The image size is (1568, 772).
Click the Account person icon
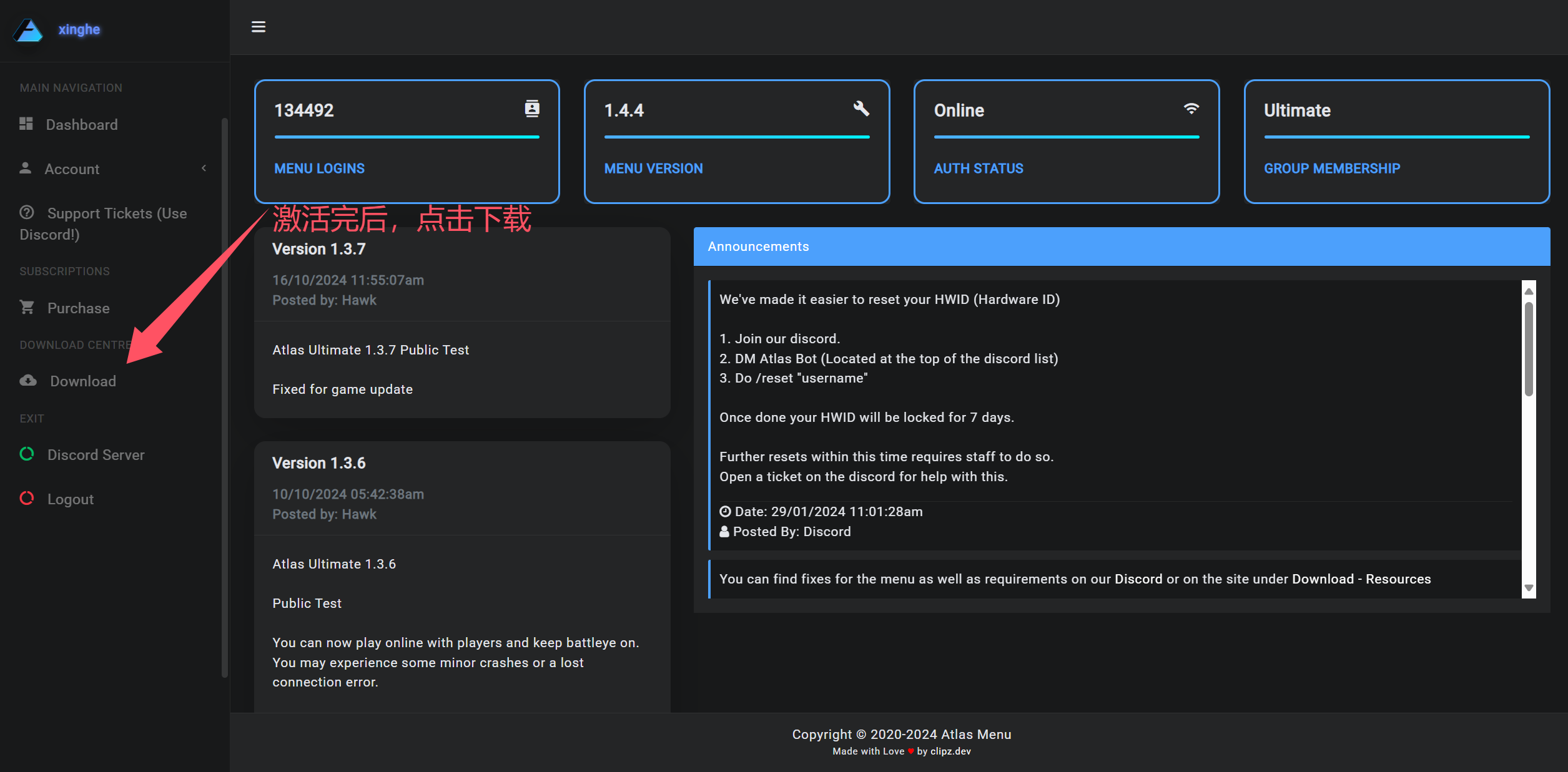26,168
